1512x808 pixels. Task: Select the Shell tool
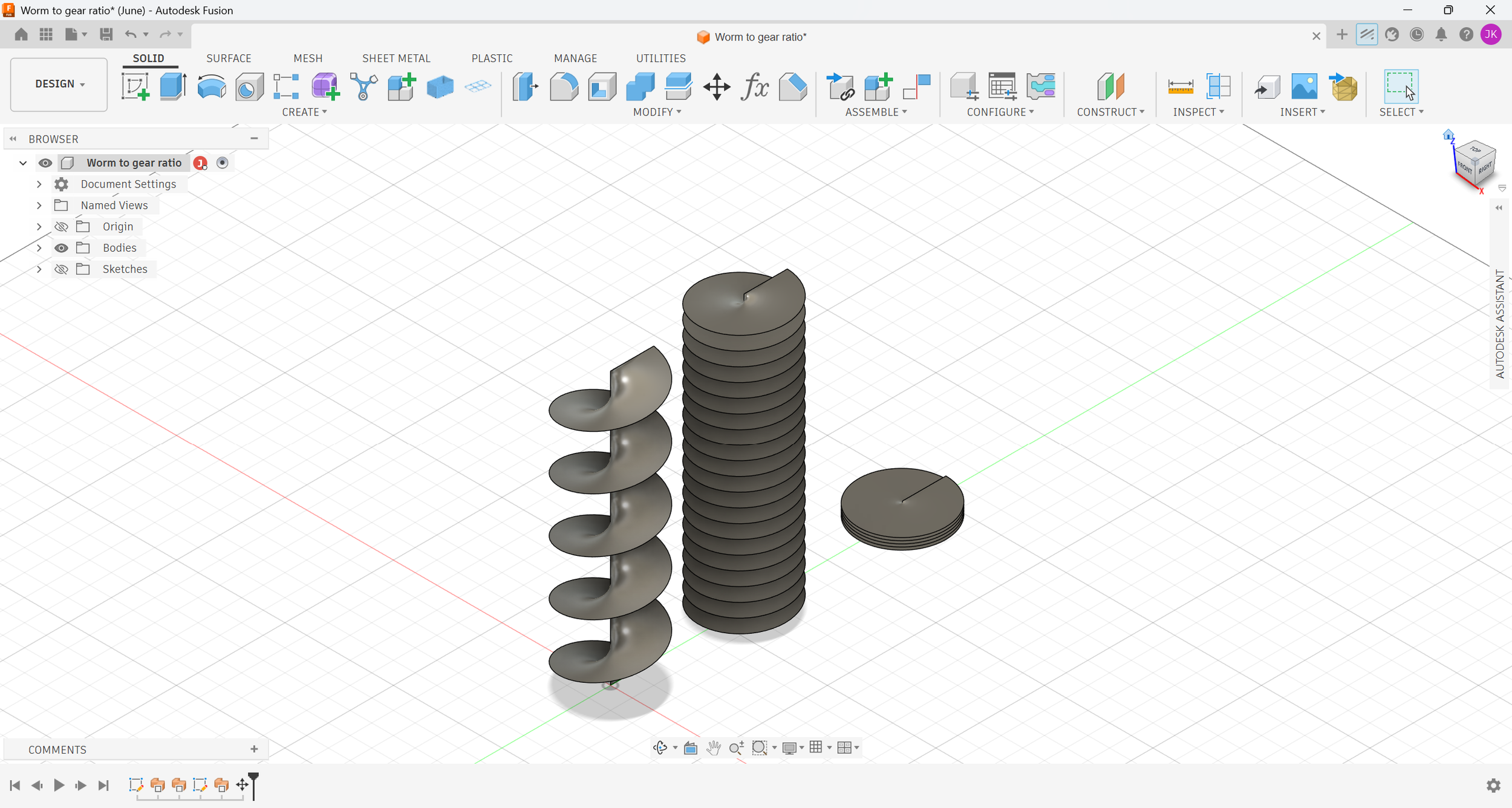602,86
